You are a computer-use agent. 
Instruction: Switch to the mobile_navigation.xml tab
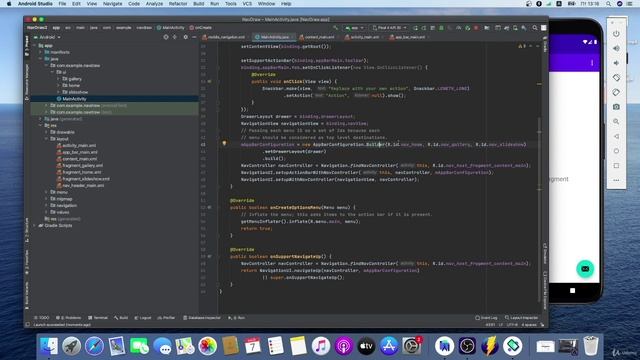tap(225, 37)
